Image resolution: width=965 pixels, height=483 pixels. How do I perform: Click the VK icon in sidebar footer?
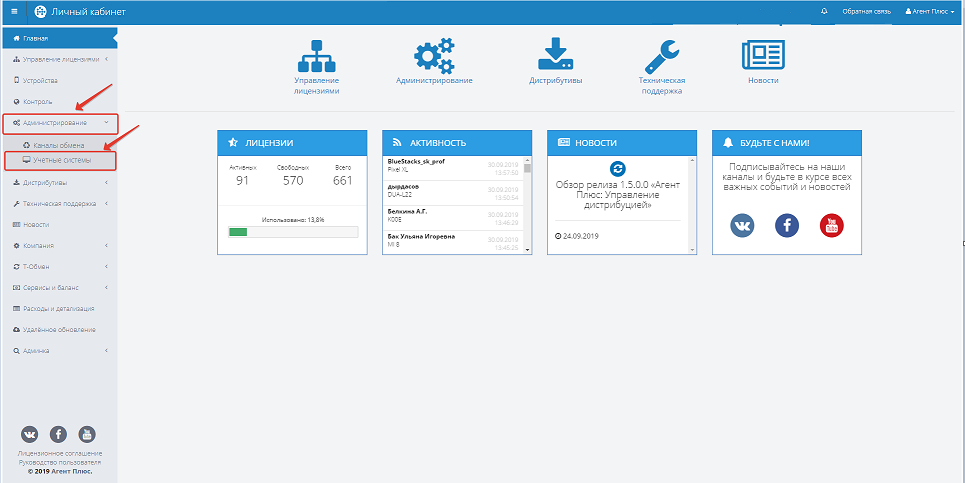coord(30,434)
